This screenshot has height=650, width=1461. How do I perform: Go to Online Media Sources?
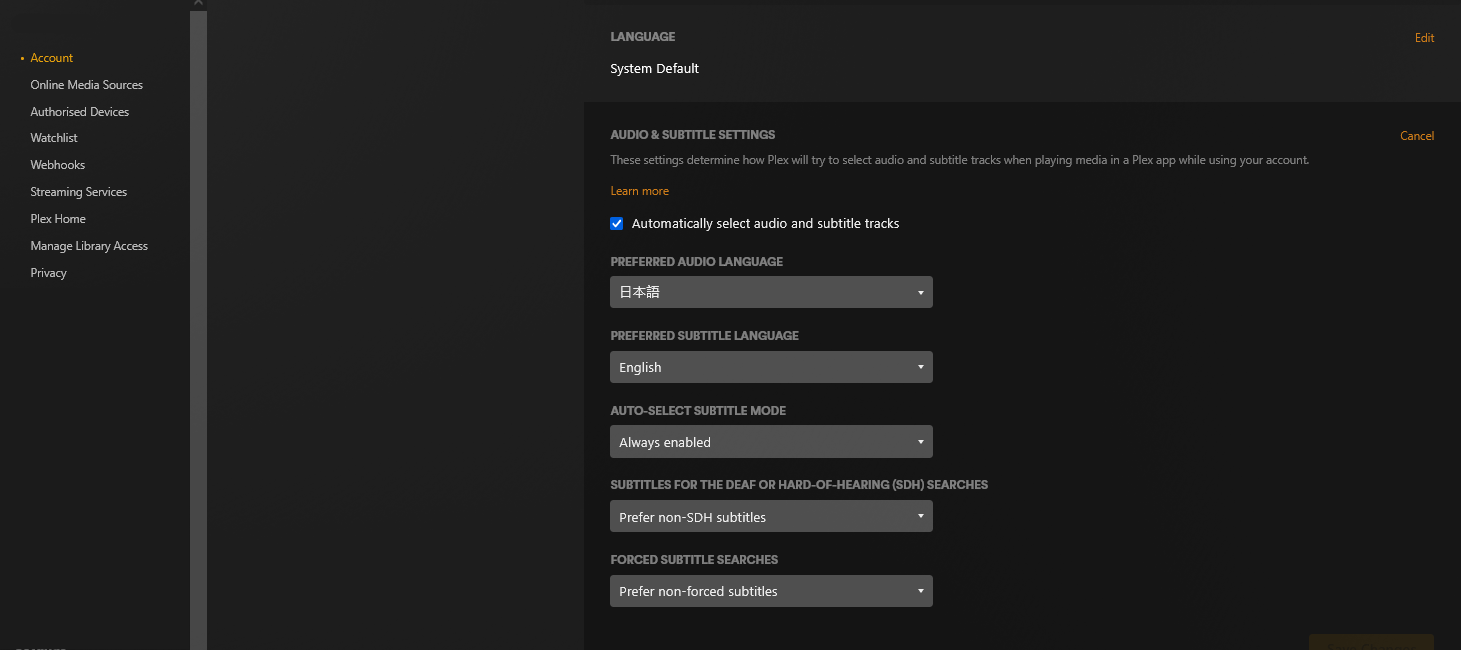[86, 85]
